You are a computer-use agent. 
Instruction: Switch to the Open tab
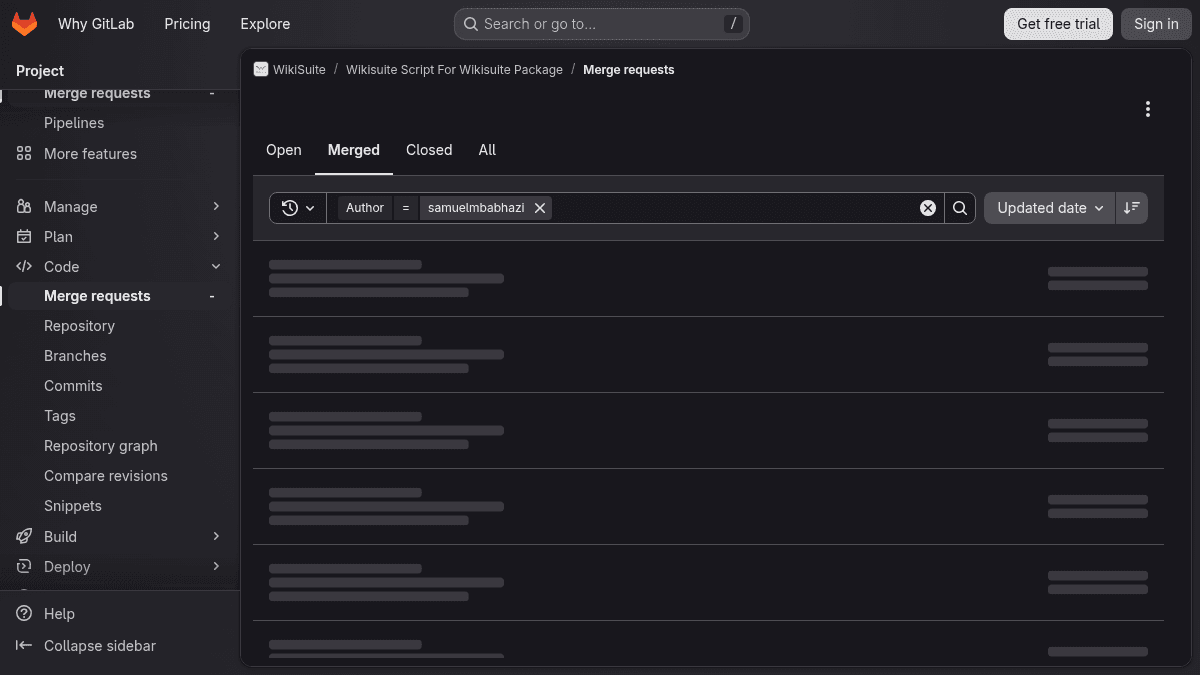pos(284,150)
